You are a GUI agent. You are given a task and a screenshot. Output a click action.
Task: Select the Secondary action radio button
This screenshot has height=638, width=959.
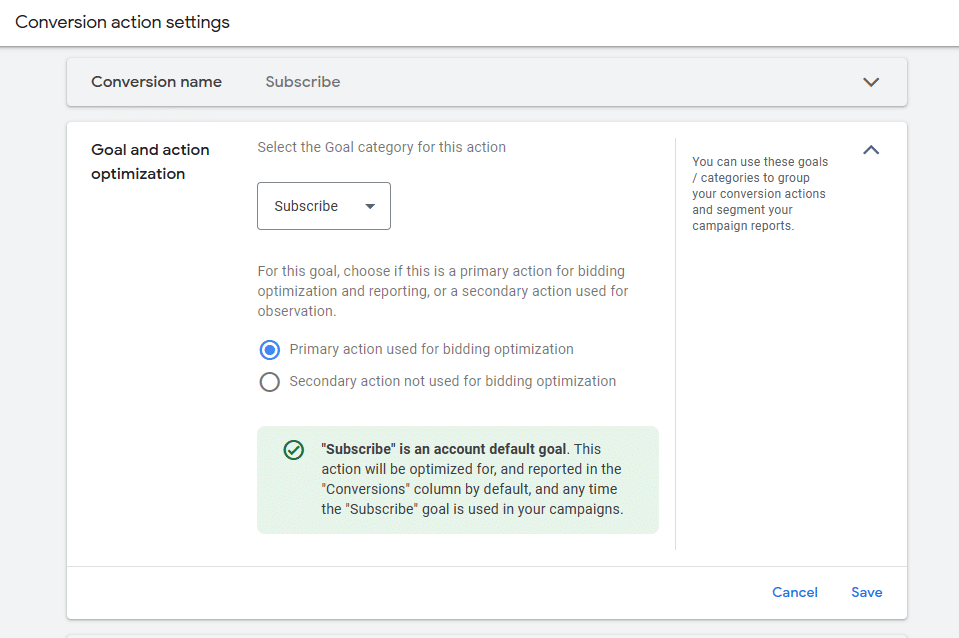(x=269, y=382)
